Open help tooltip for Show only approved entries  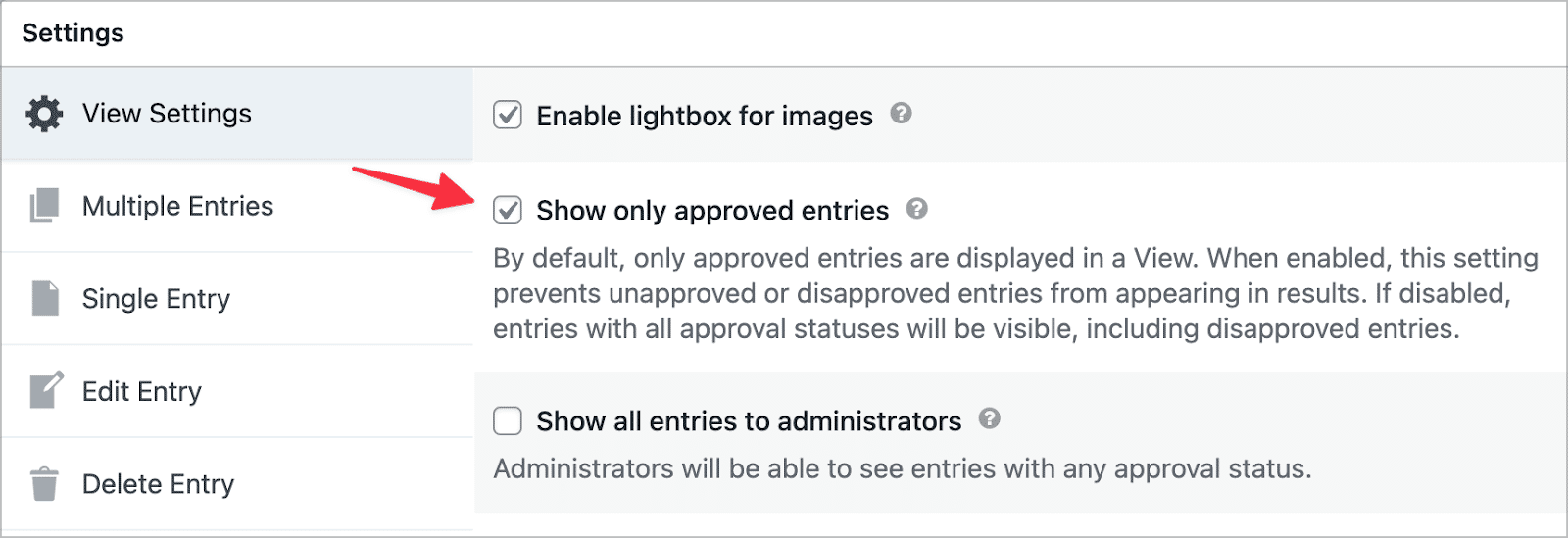[x=916, y=209]
